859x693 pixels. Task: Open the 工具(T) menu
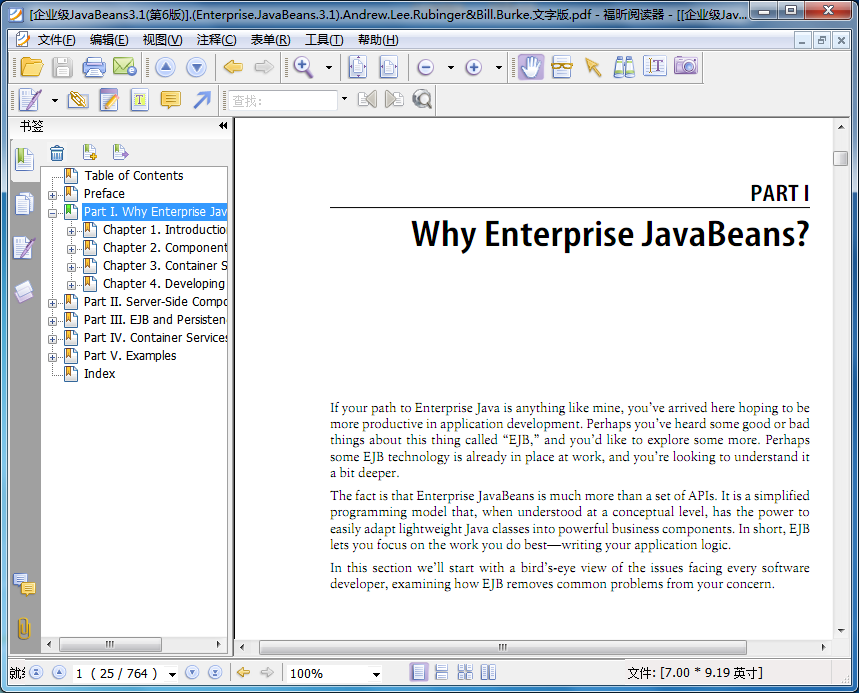(323, 40)
